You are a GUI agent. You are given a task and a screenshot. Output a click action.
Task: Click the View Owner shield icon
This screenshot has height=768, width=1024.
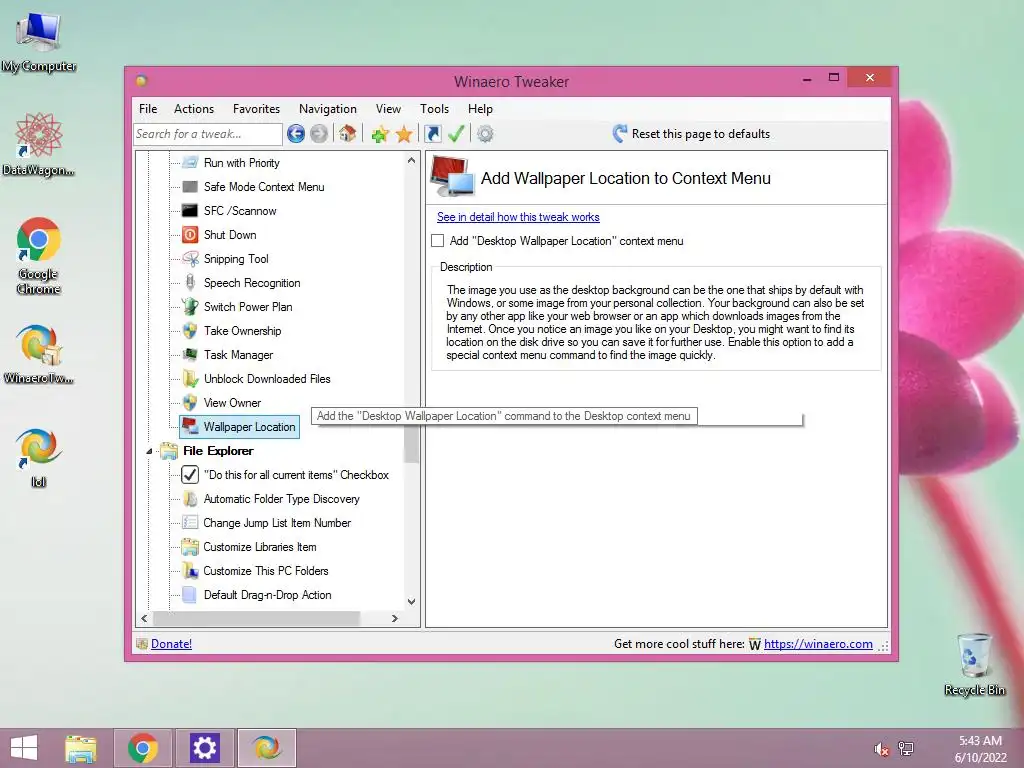(190, 403)
